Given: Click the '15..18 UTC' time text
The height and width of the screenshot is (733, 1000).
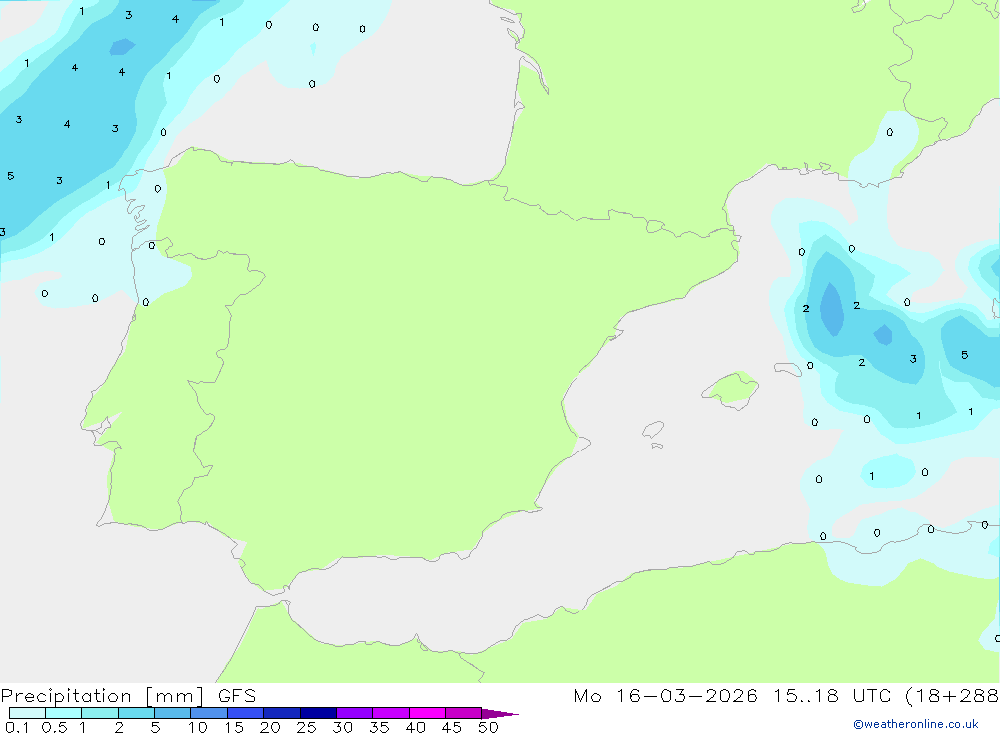Looking at the screenshot, I should coord(831,696).
